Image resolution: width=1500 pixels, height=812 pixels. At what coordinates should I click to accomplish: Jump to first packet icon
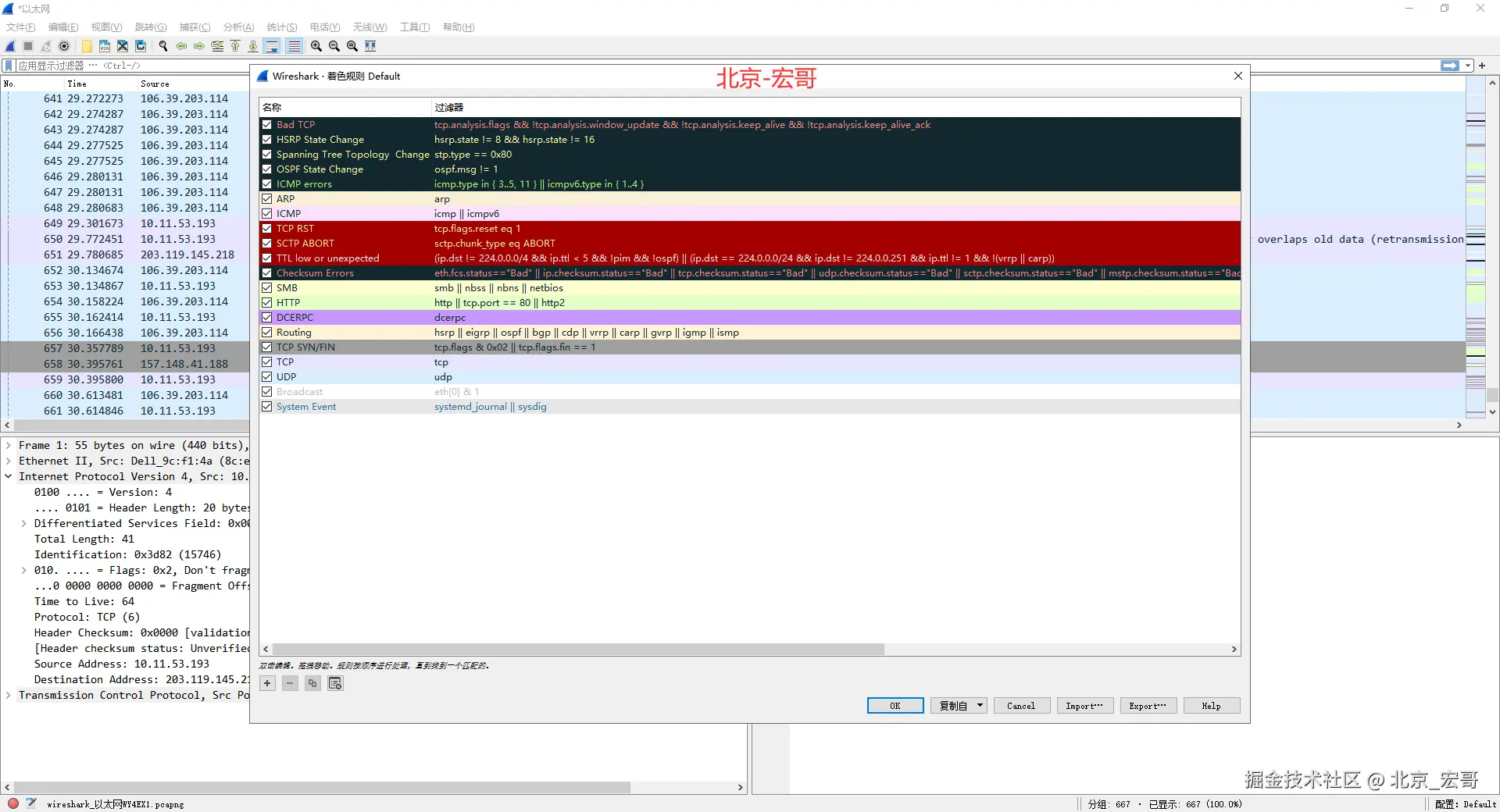point(235,46)
